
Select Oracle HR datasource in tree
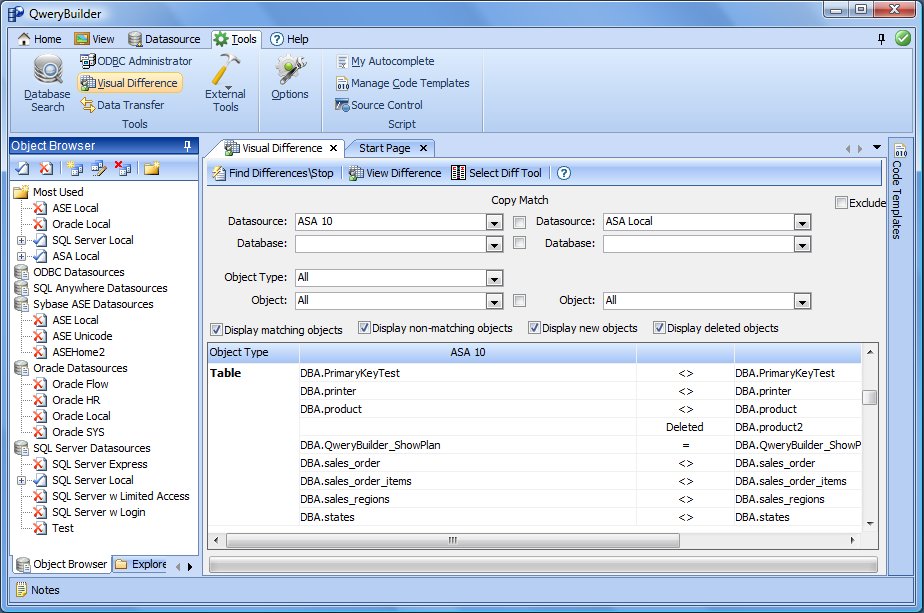[x=76, y=400]
